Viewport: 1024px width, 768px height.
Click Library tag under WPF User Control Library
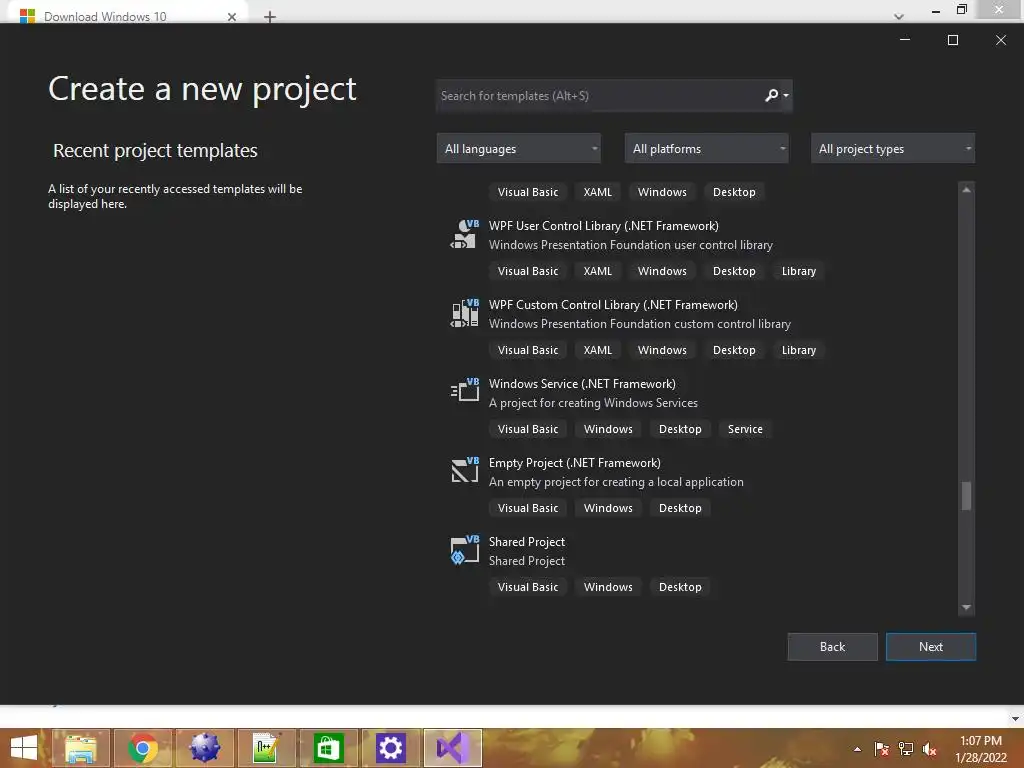click(x=799, y=271)
